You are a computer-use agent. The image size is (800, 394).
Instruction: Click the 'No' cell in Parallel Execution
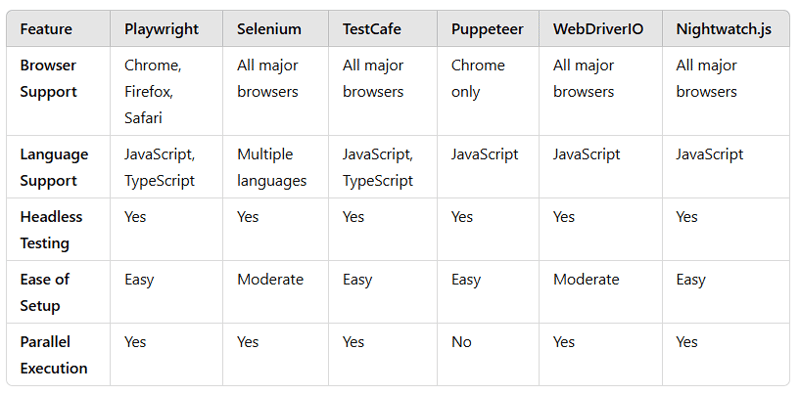(461, 342)
